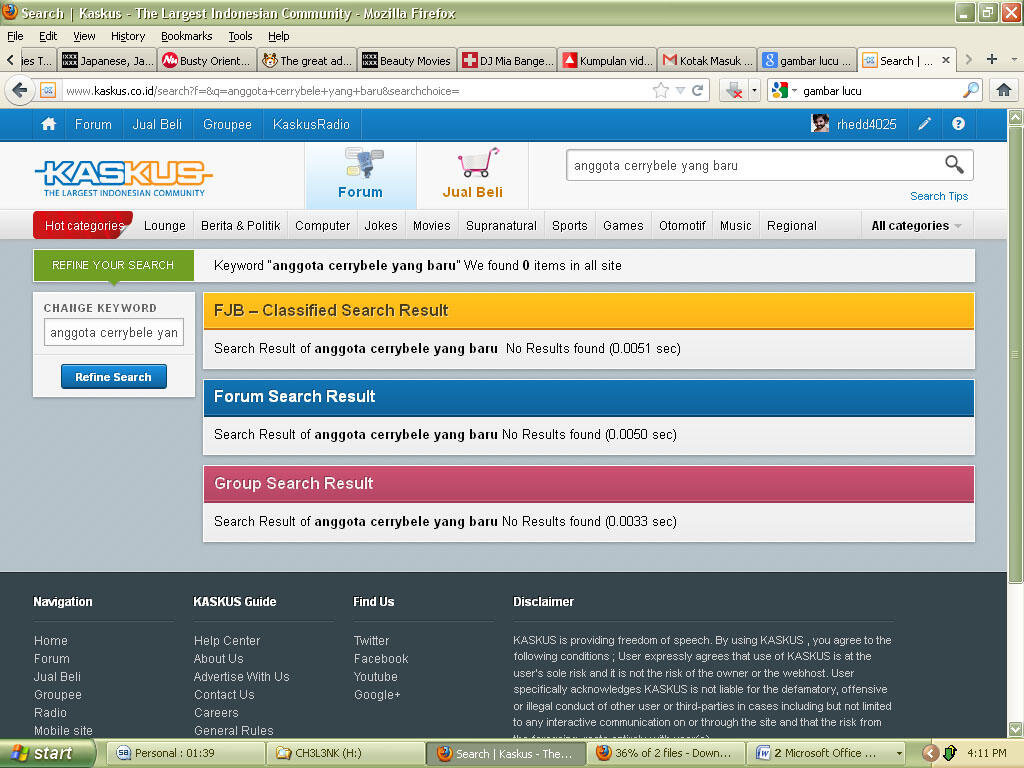Expand the system tray arrow
1024x768 pixels.
click(x=930, y=754)
